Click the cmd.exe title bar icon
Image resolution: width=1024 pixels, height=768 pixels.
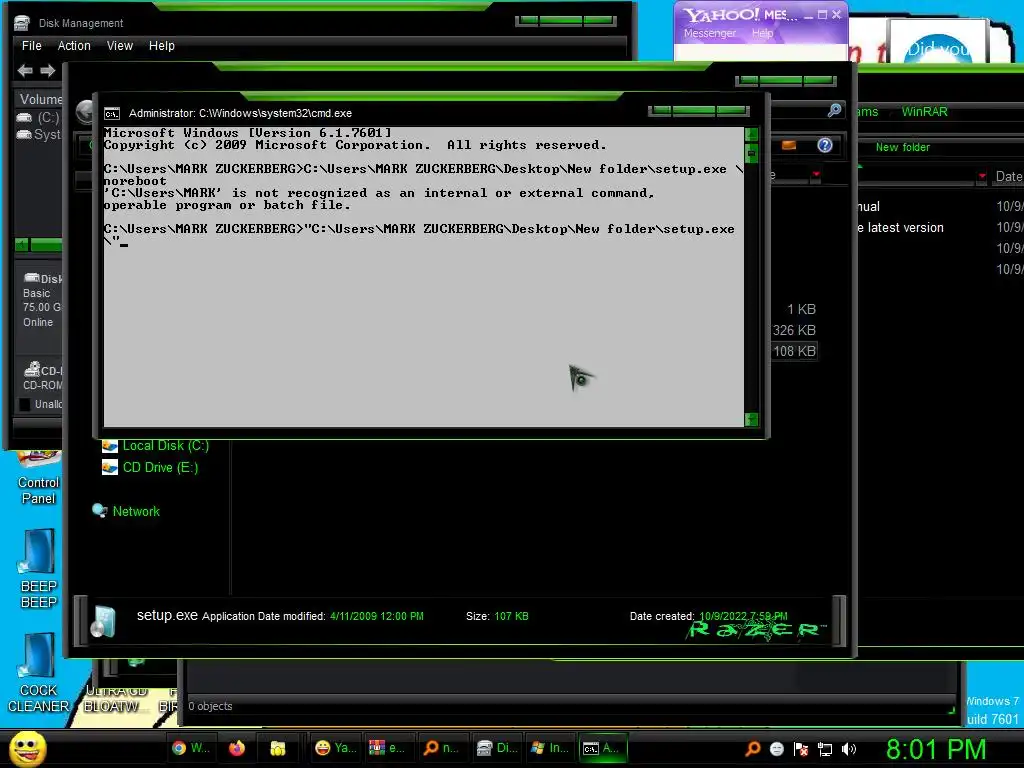pyautogui.click(x=112, y=114)
